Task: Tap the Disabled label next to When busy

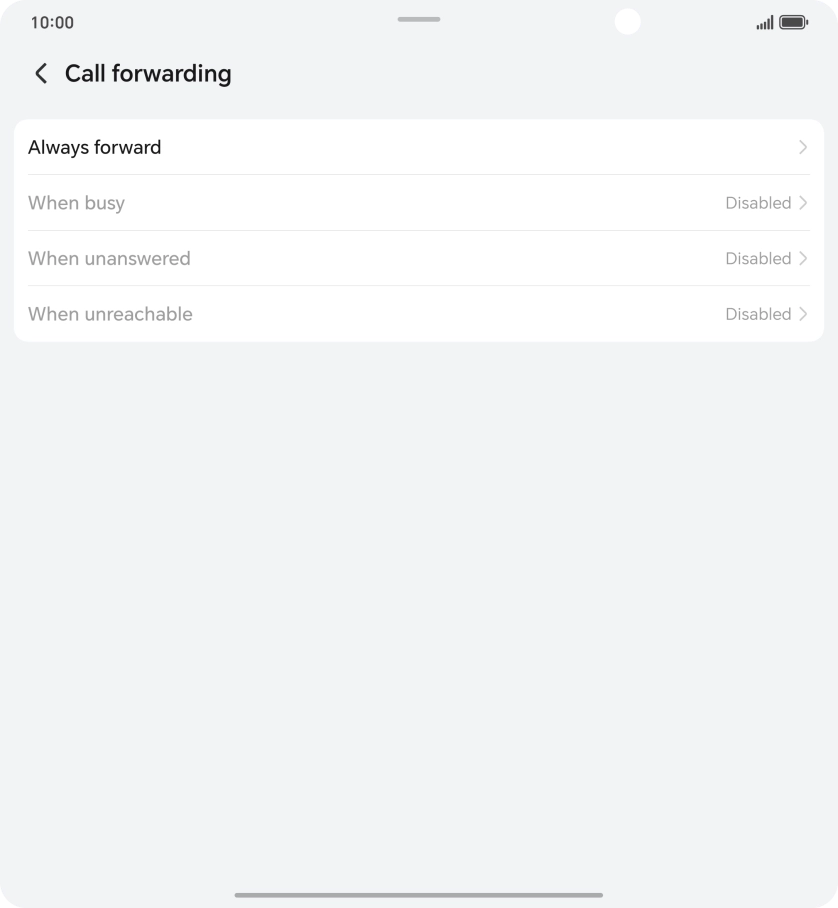Action: coord(758,202)
